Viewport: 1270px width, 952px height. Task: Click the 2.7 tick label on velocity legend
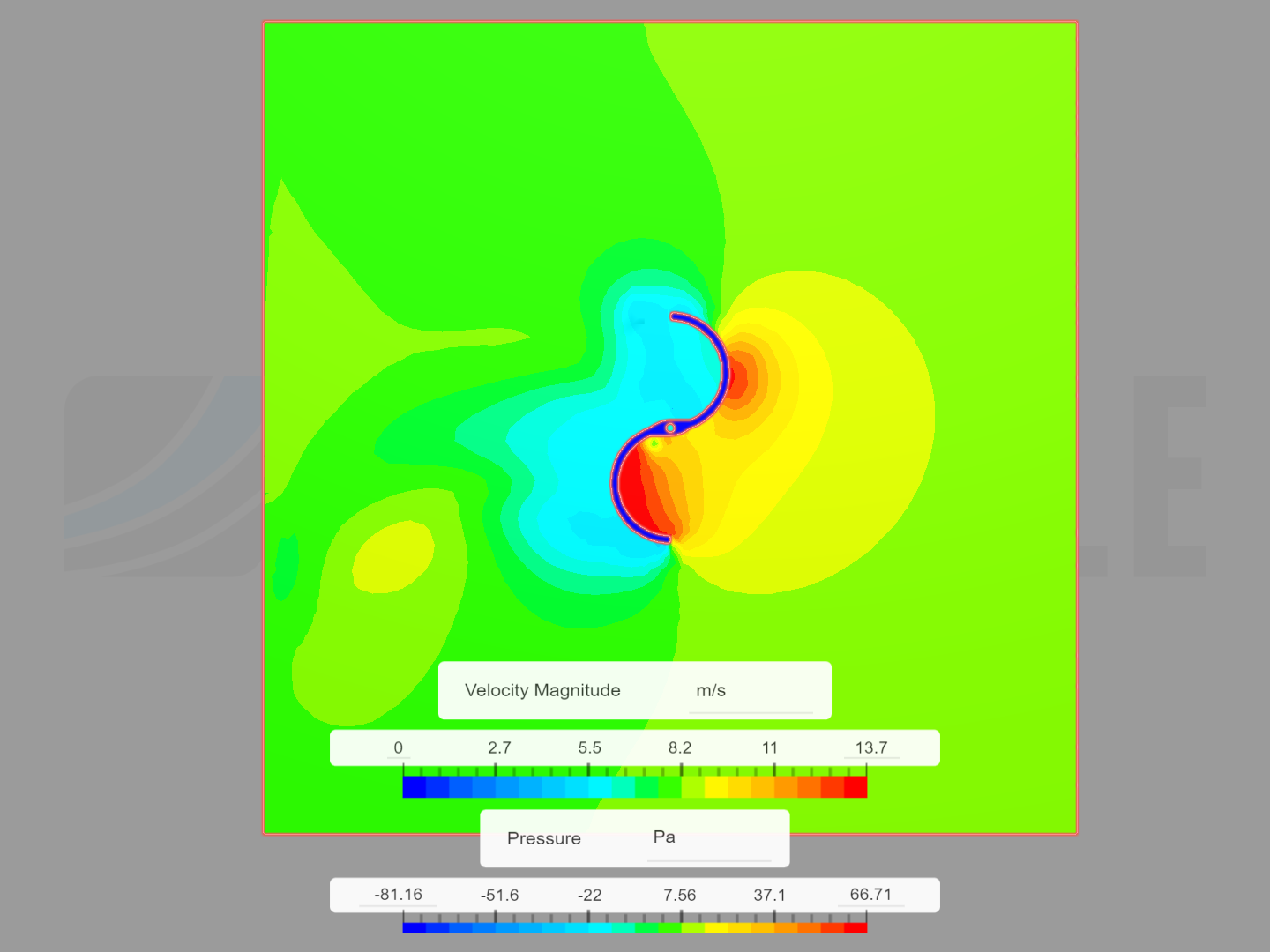point(499,747)
